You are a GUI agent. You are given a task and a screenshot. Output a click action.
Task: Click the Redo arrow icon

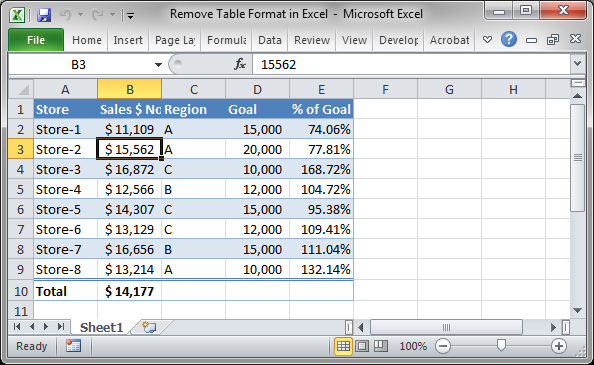[98, 15]
